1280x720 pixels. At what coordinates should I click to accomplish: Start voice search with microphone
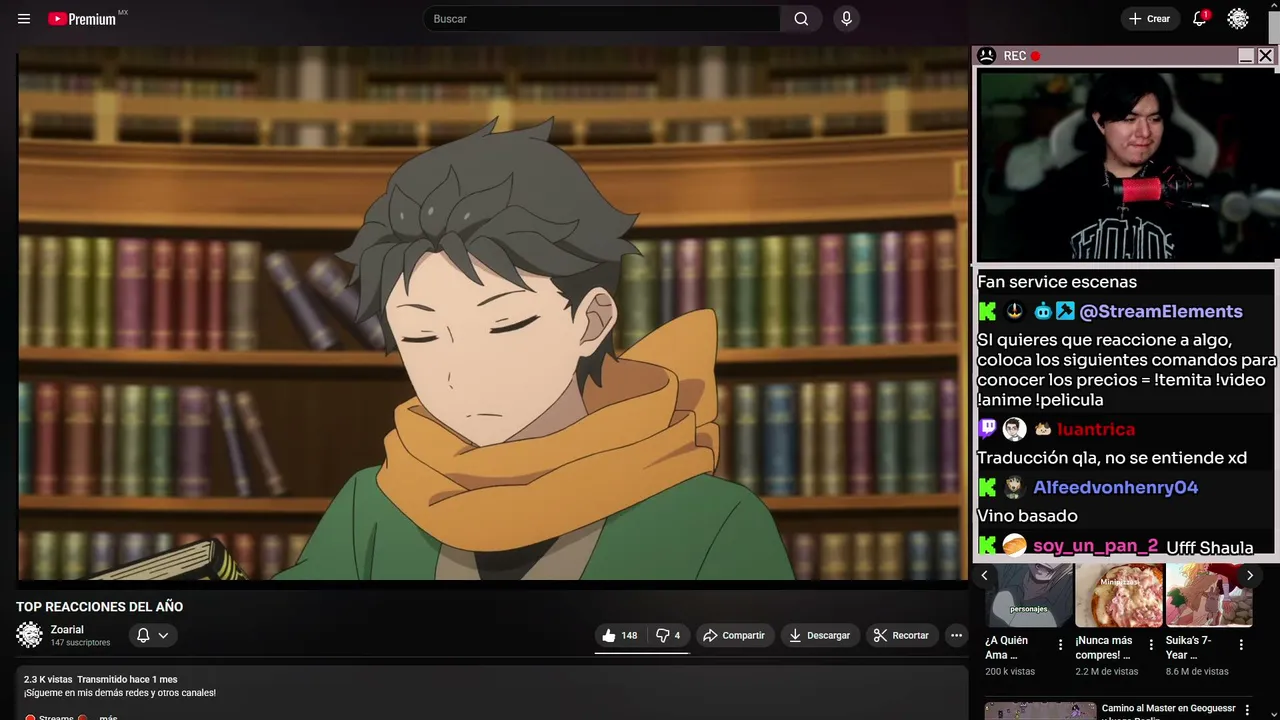846,19
